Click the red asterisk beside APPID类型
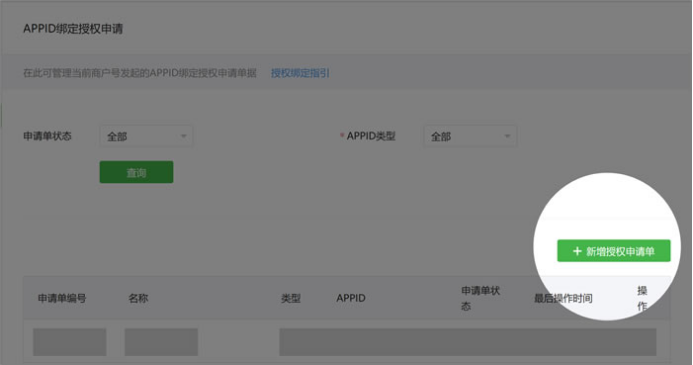 tap(342, 135)
